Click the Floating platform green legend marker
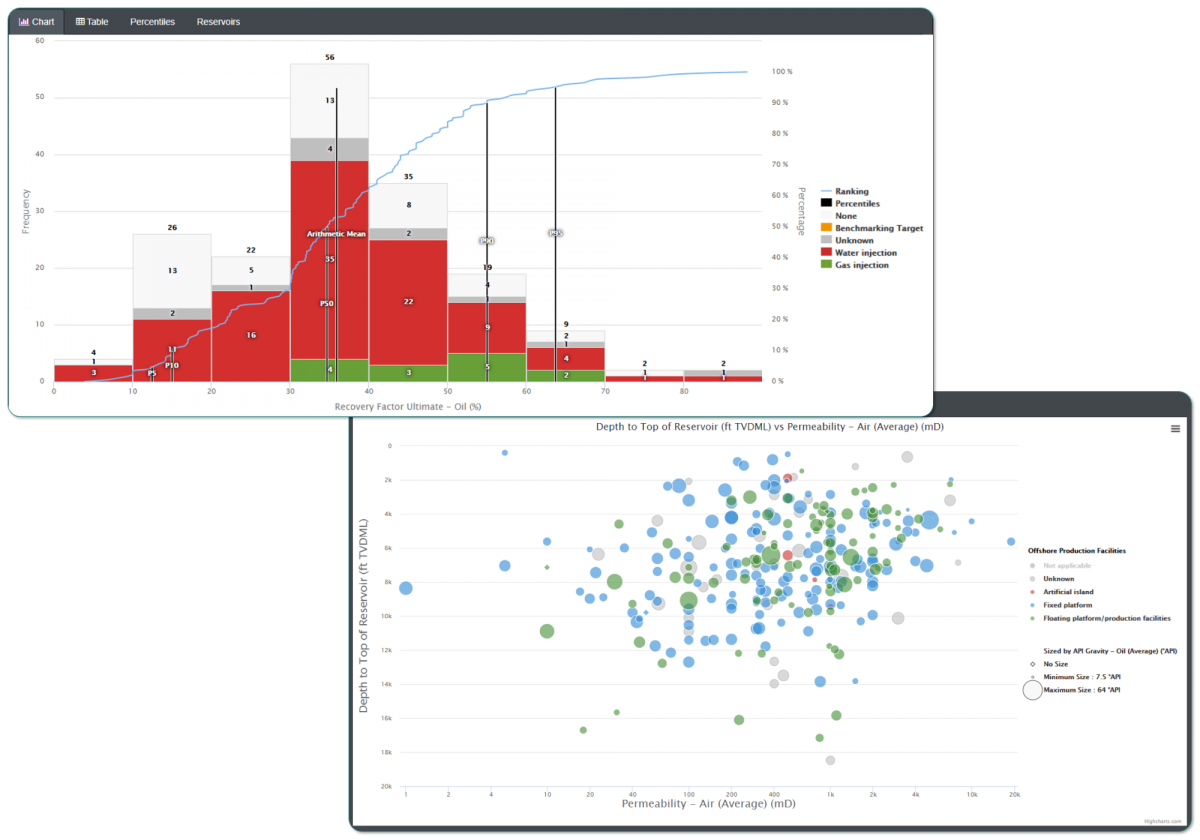Viewport: 1200px width, 840px height. click(1032, 619)
